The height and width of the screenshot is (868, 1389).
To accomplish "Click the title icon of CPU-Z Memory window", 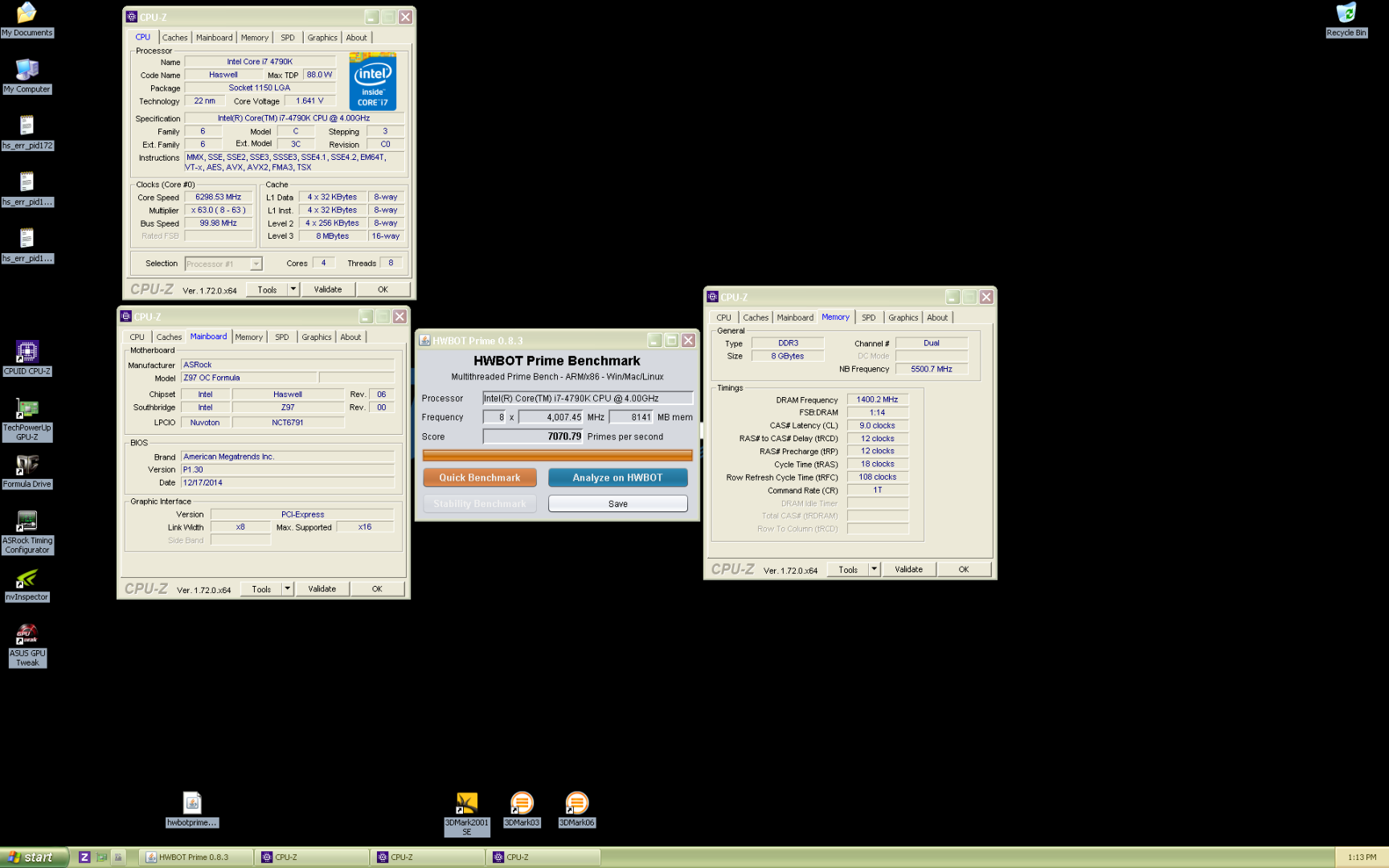I will tap(712, 297).
